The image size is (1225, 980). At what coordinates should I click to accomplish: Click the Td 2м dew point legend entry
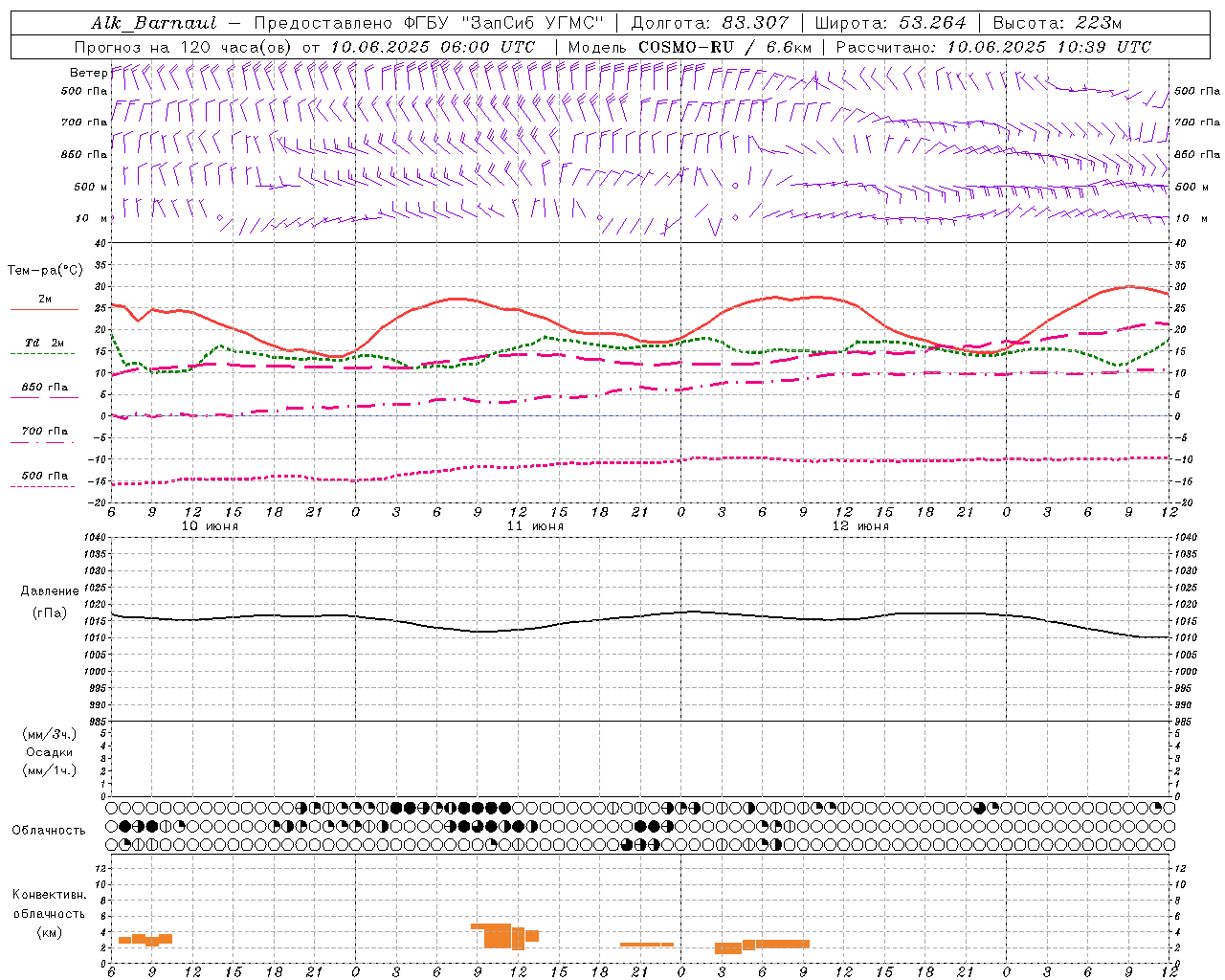[x=45, y=343]
